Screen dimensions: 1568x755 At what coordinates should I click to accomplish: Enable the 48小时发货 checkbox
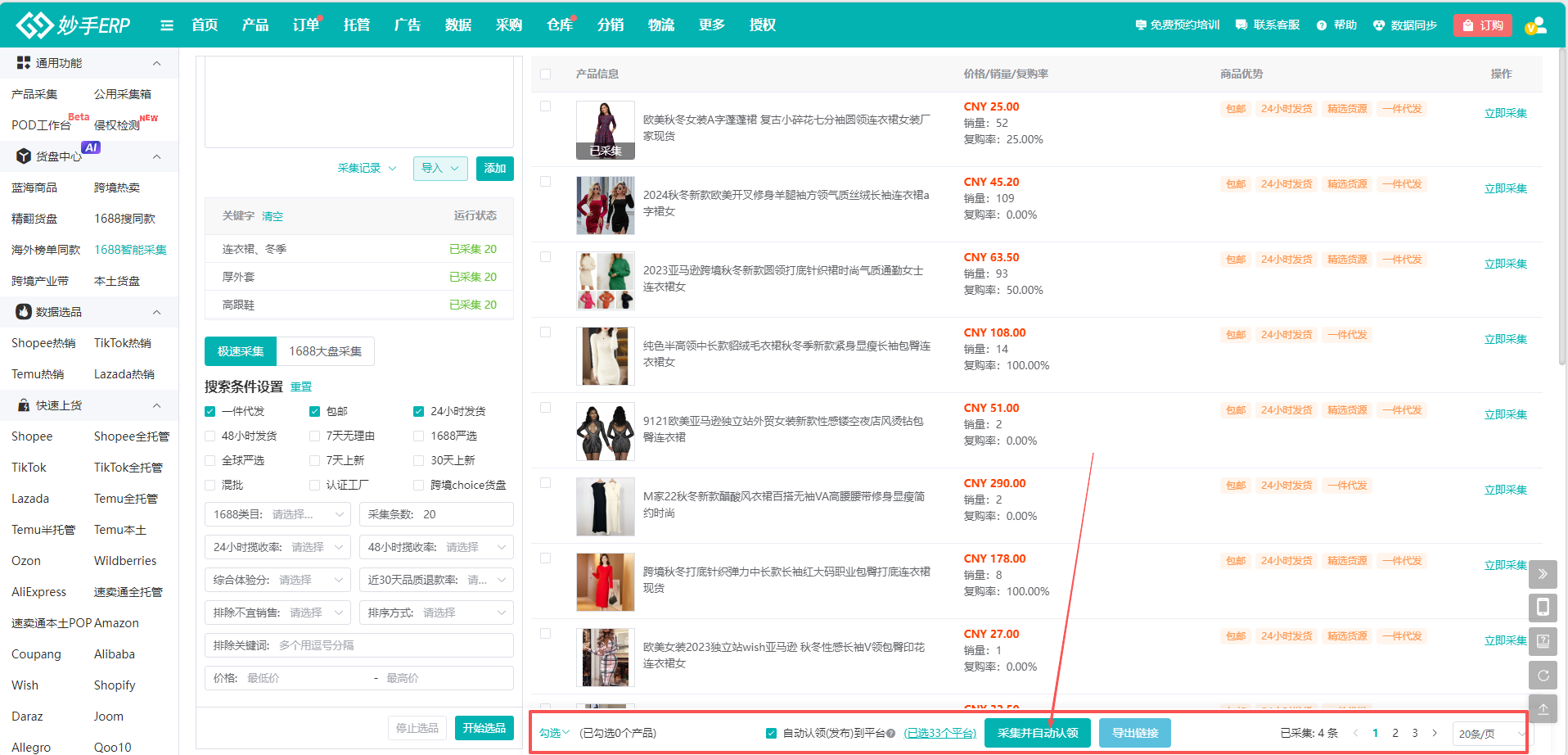210,436
